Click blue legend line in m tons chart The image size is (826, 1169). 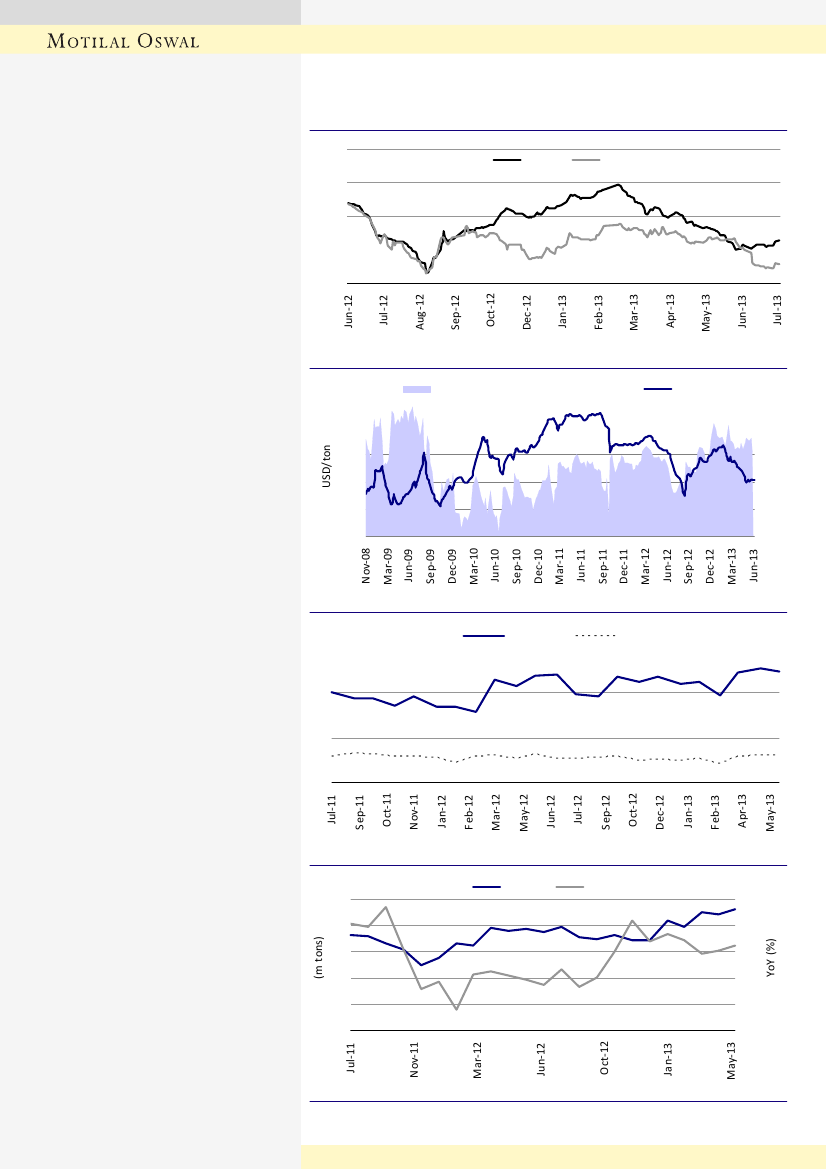click(487, 886)
